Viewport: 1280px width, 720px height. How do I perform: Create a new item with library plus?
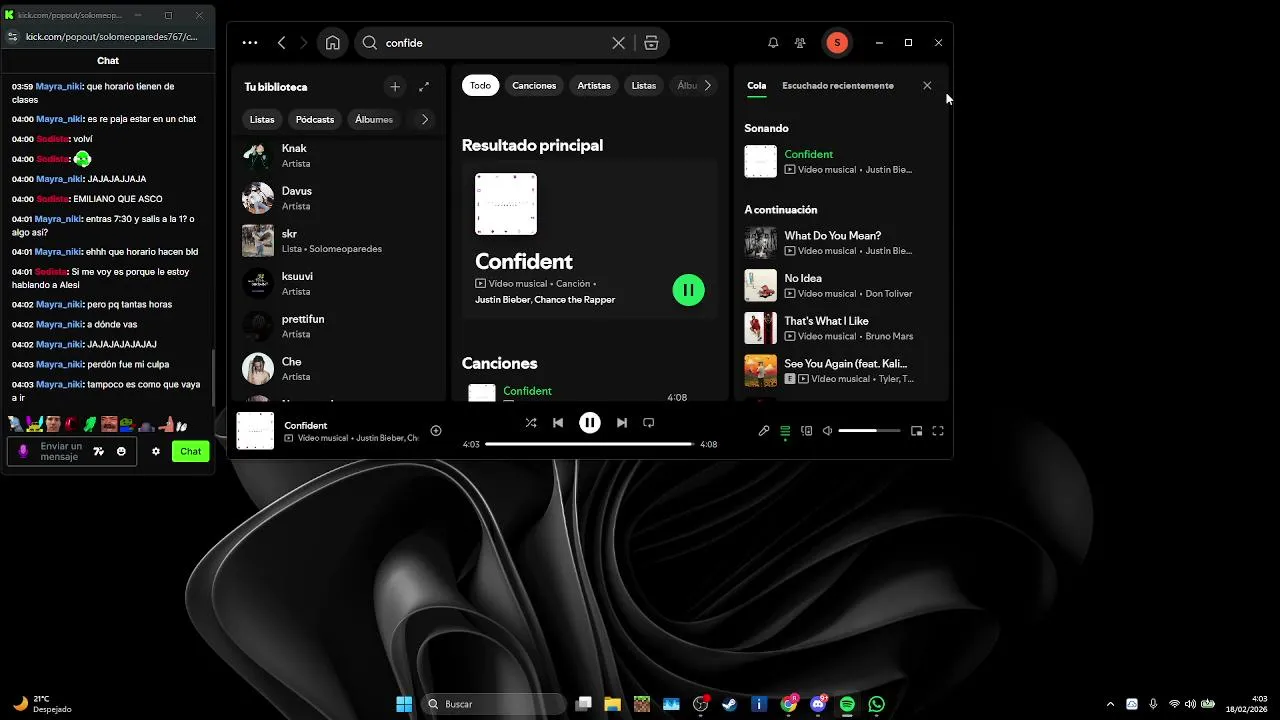pos(395,87)
